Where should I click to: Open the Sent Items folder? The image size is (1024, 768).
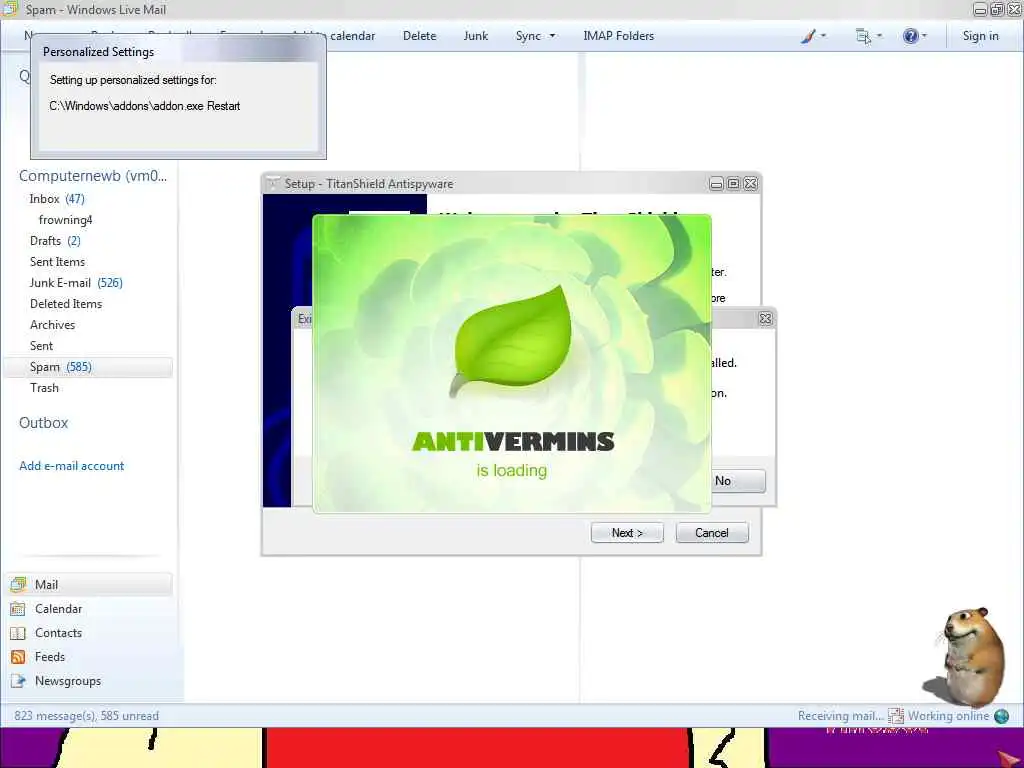point(57,261)
